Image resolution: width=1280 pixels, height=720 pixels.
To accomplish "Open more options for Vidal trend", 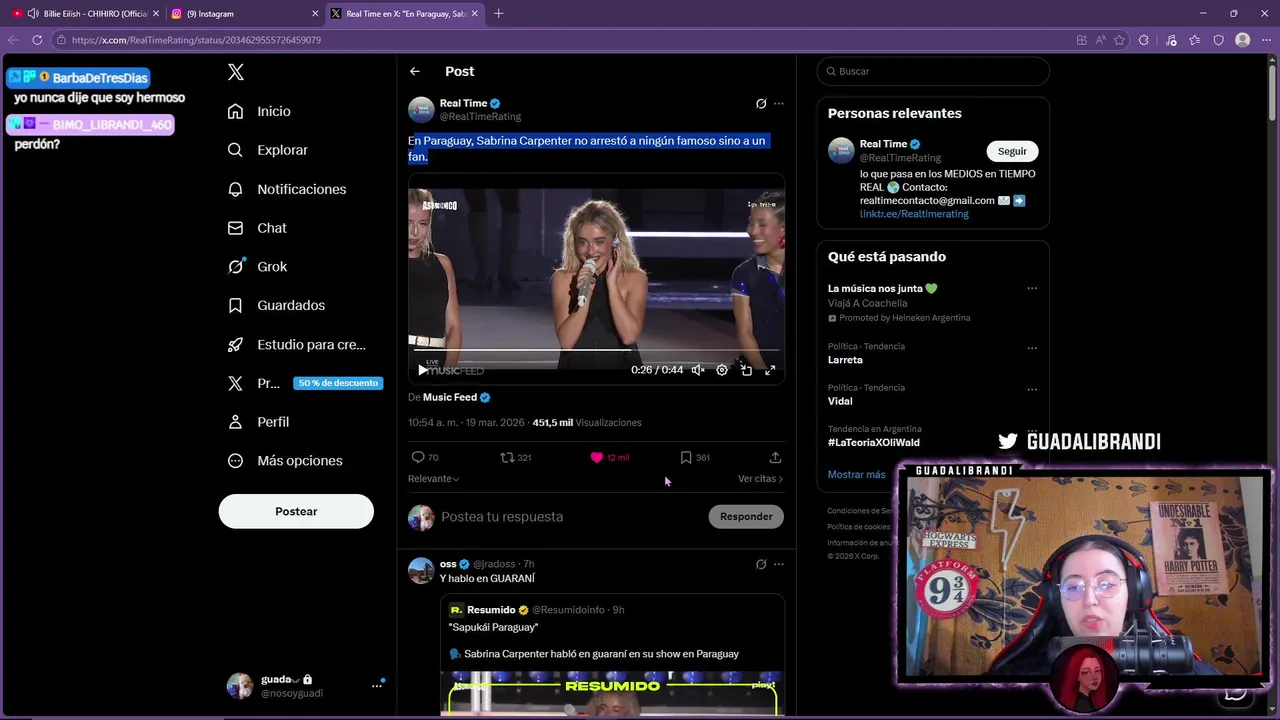I will click(x=1032, y=388).
